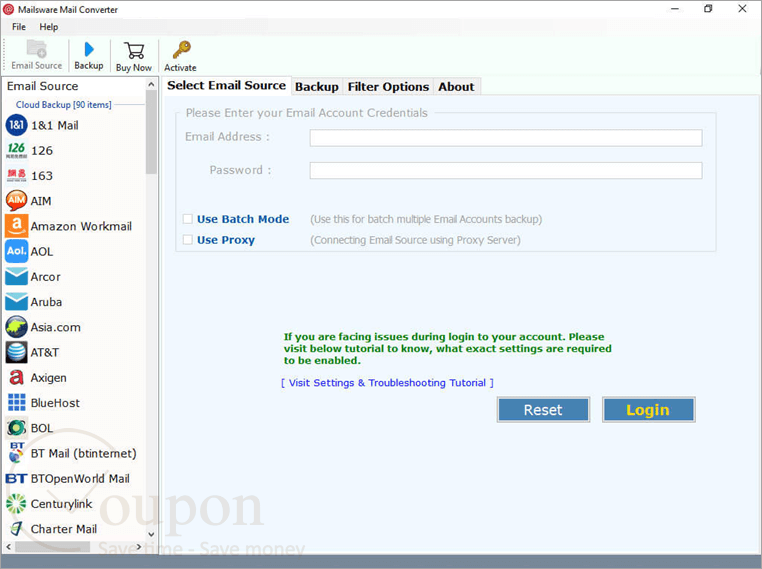Choose the Charter Mail icon

click(17, 529)
